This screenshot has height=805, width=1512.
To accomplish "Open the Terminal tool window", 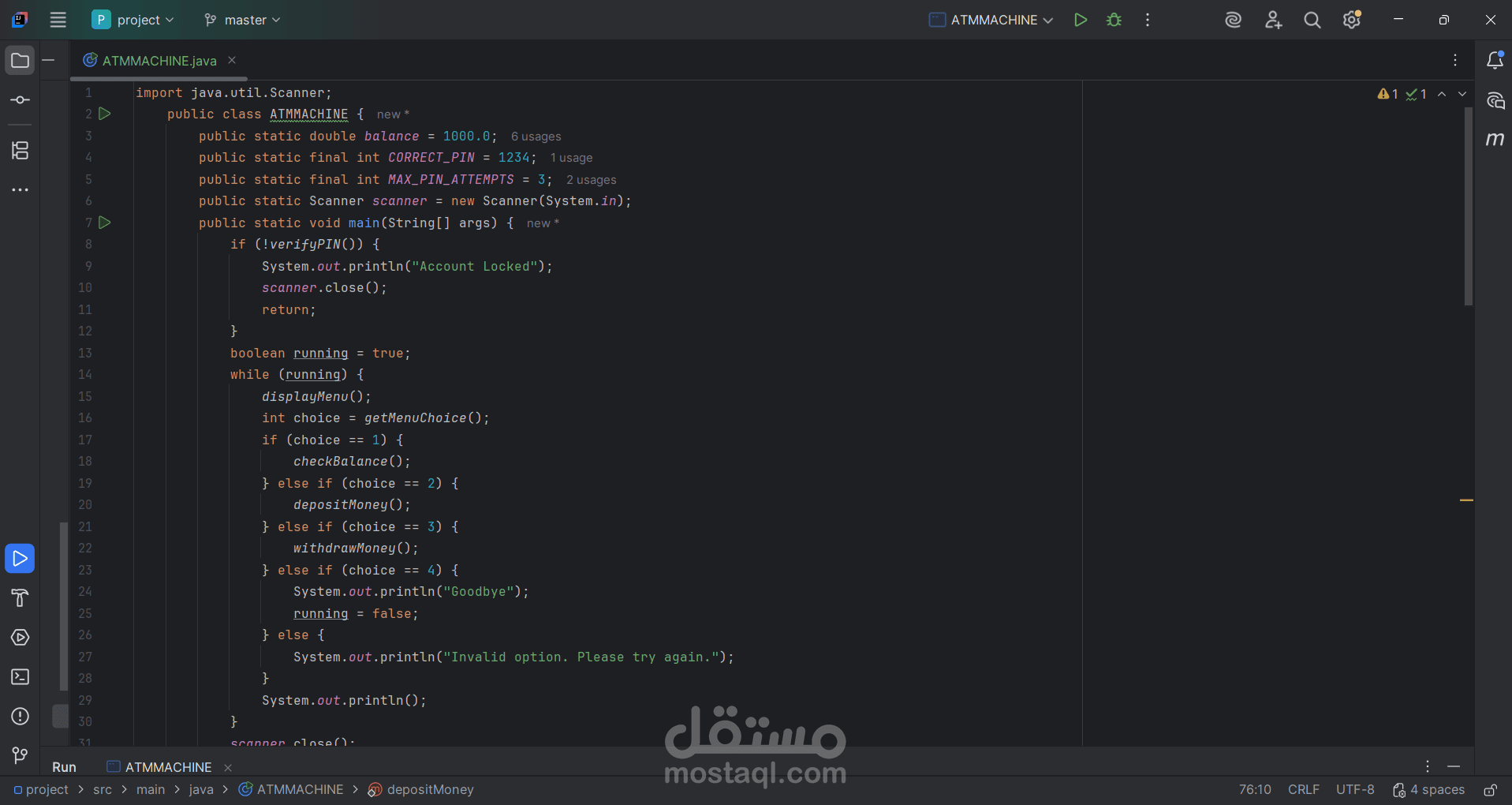I will point(20,677).
